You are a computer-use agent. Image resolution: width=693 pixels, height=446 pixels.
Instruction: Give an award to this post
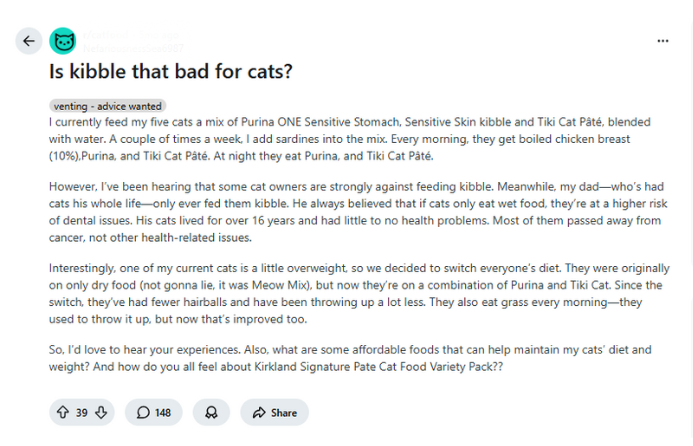211,412
